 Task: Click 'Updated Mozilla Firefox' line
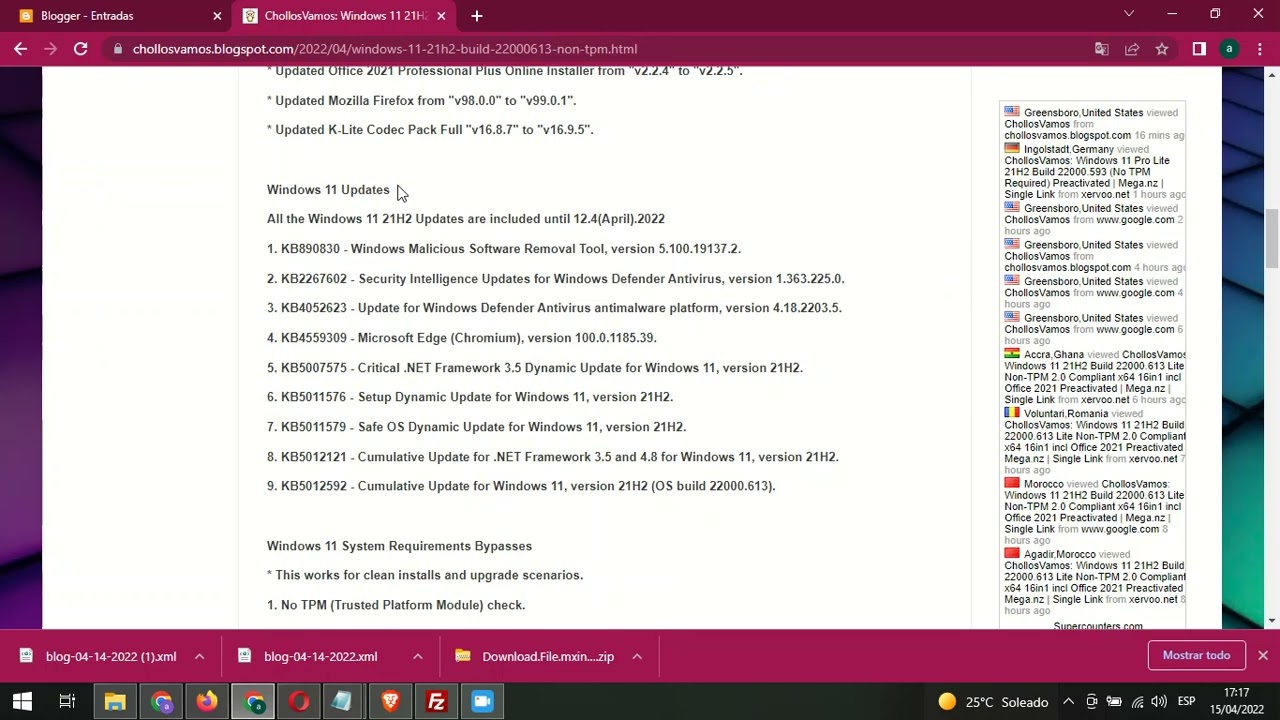pos(421,101)
